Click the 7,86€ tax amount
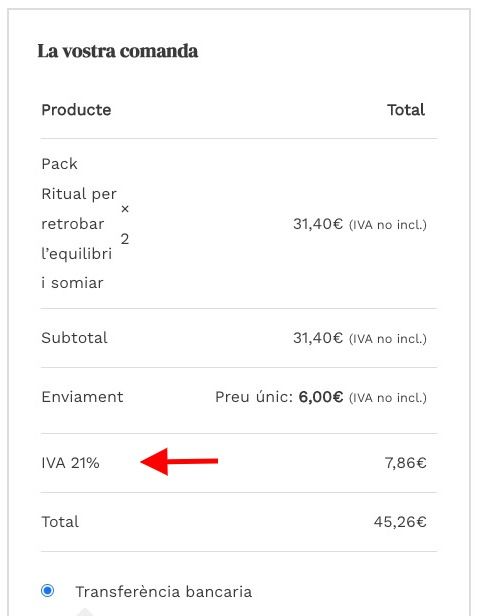492x616 pixels. click(405, 463)
